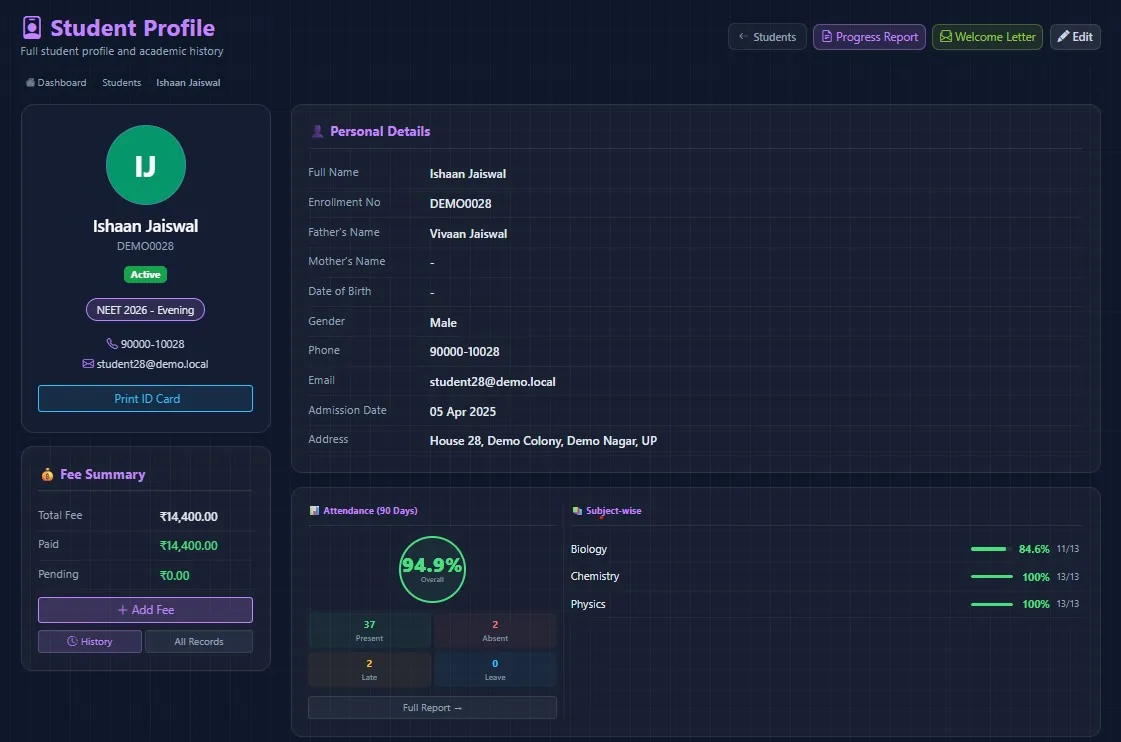
Task: Click the Chemistry subject name
Action: (x=595, y=576)
